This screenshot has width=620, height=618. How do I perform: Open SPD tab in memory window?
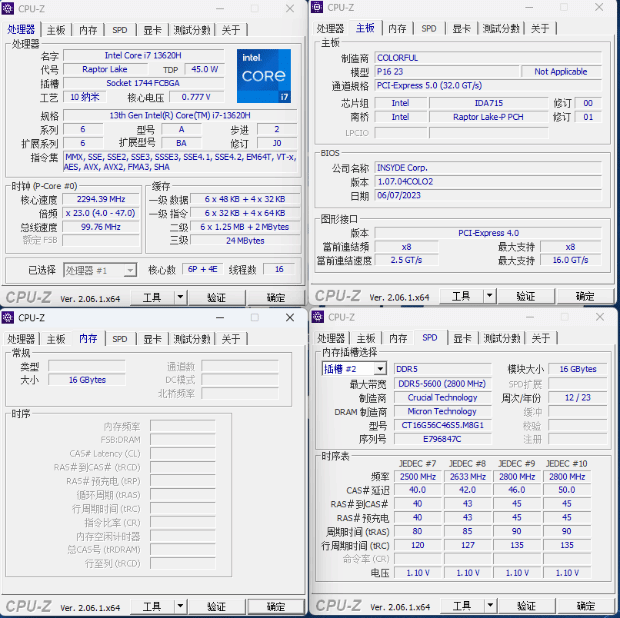[x=120, y=339]
